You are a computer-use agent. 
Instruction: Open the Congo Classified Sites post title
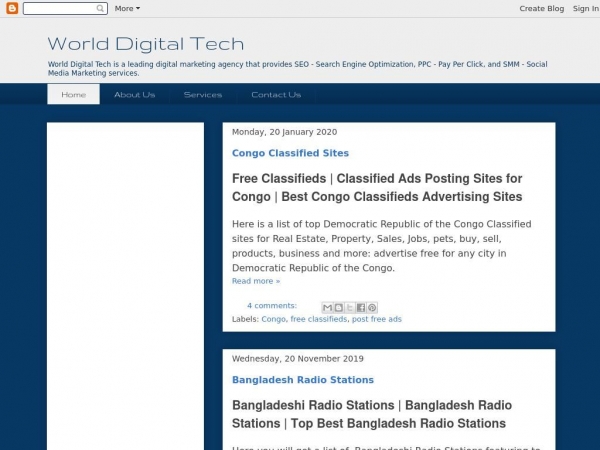290,153
